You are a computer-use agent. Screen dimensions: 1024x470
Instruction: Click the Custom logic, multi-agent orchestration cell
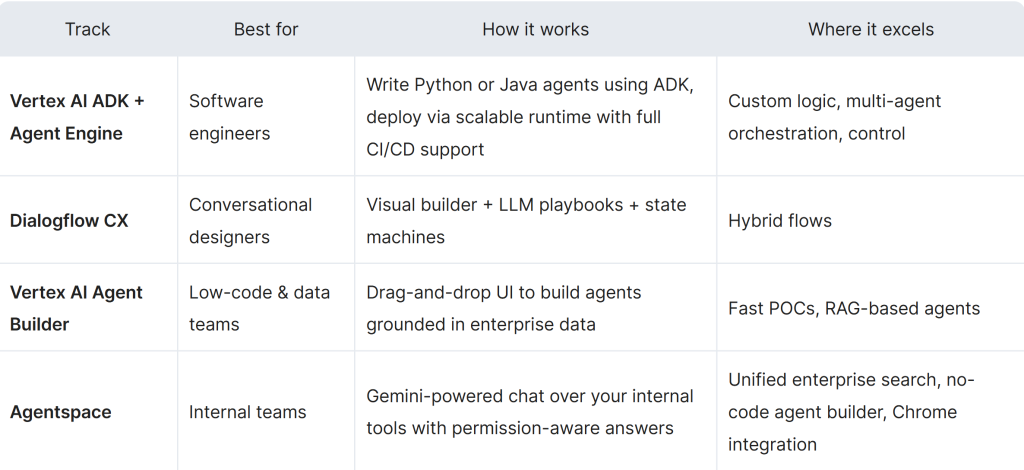[x=871, y=117]
